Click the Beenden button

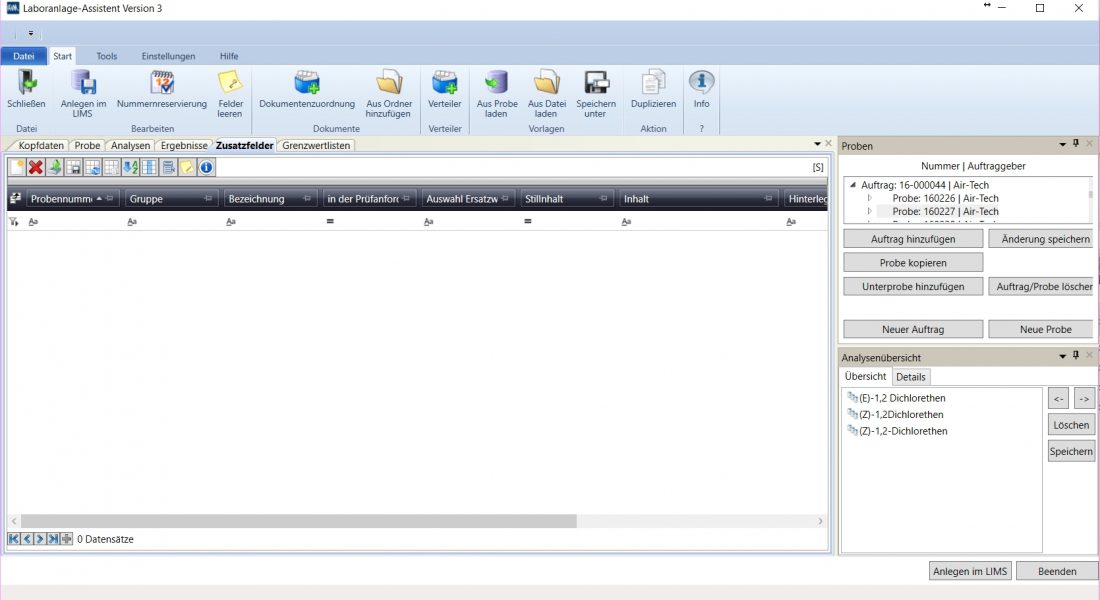coord(1057,571)
